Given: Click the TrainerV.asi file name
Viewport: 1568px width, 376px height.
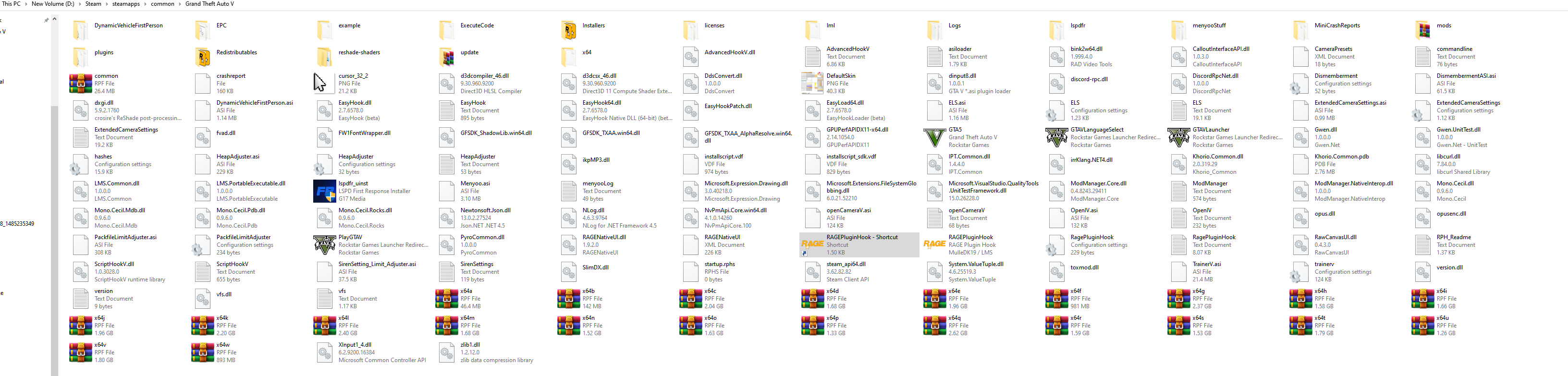Looking at the screenshot, I should tap(1206, 265).
